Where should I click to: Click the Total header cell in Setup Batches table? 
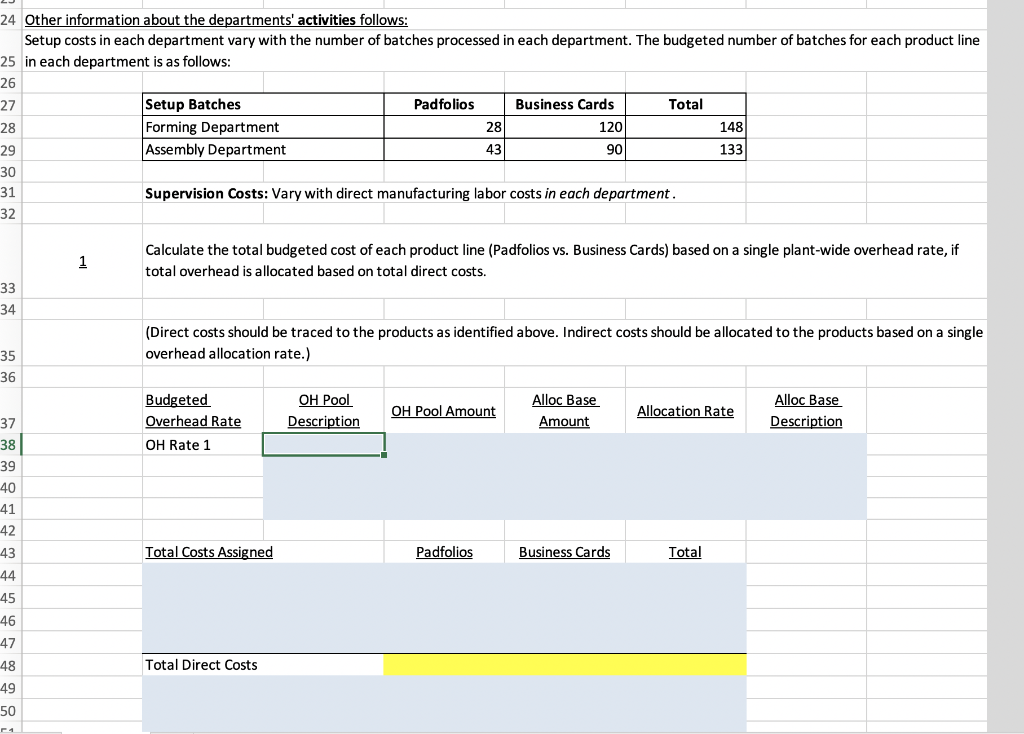[x=685, y=104]
